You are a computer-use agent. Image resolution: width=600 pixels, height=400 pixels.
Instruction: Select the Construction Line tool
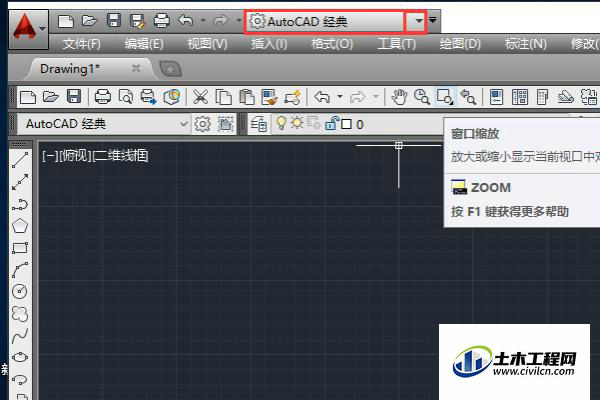(20, 182)
